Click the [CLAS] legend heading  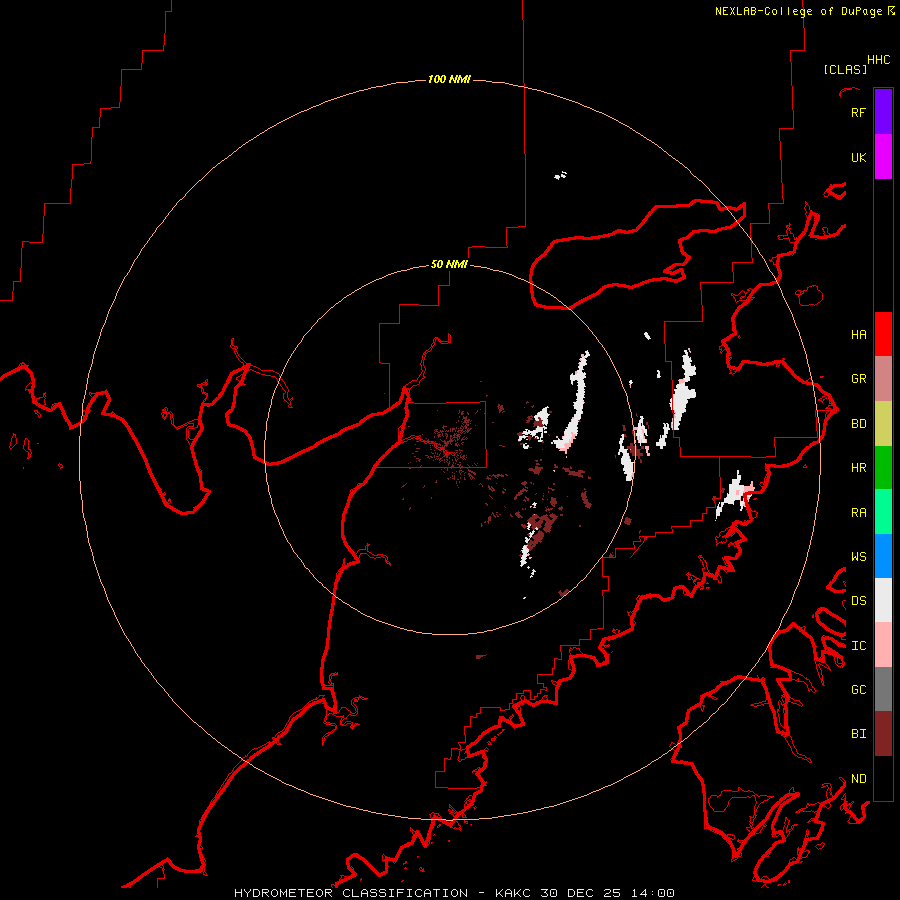point(845,69)
